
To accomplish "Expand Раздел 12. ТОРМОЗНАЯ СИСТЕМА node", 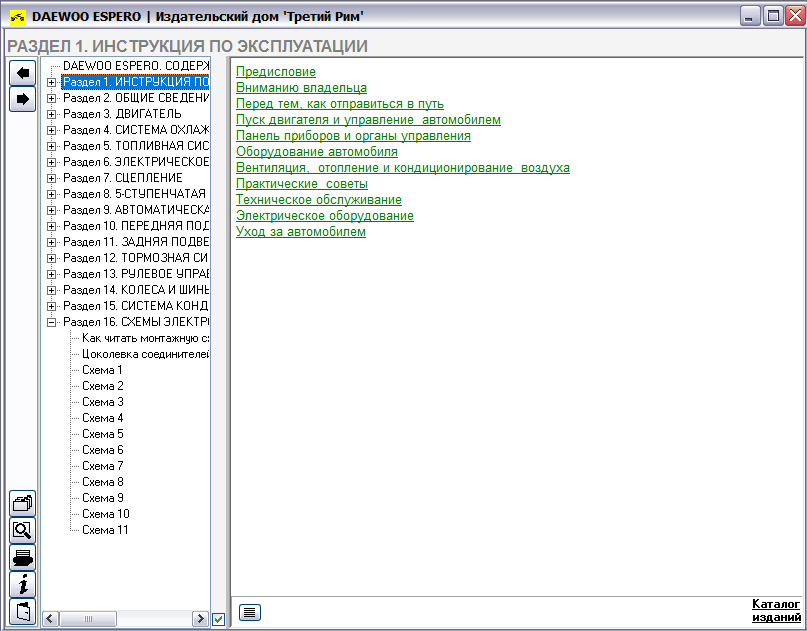I will click(x=51, y=258).
